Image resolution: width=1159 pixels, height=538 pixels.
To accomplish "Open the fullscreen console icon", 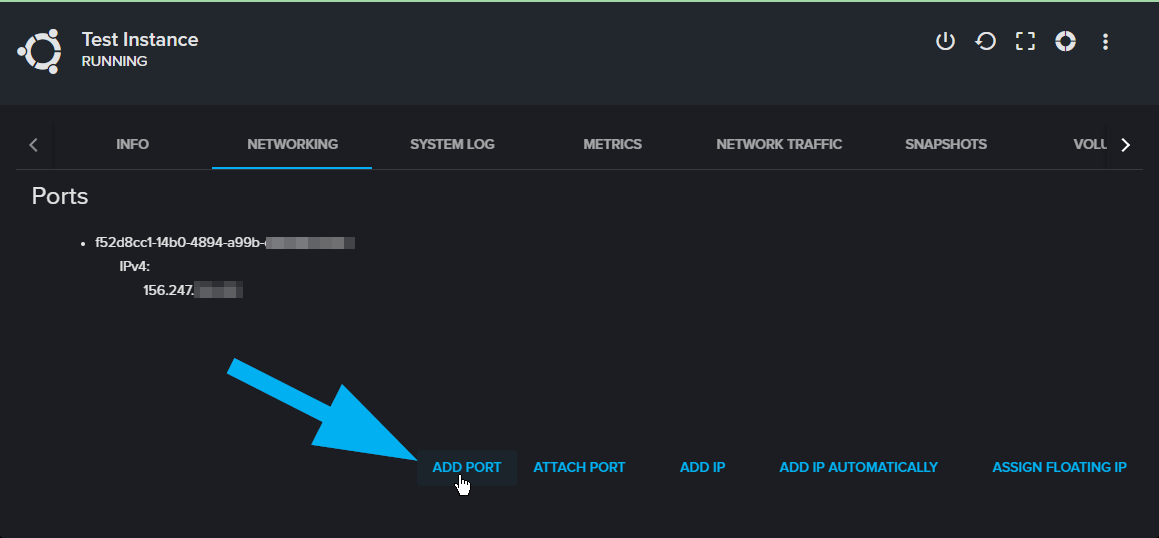I will point(1025,41).
